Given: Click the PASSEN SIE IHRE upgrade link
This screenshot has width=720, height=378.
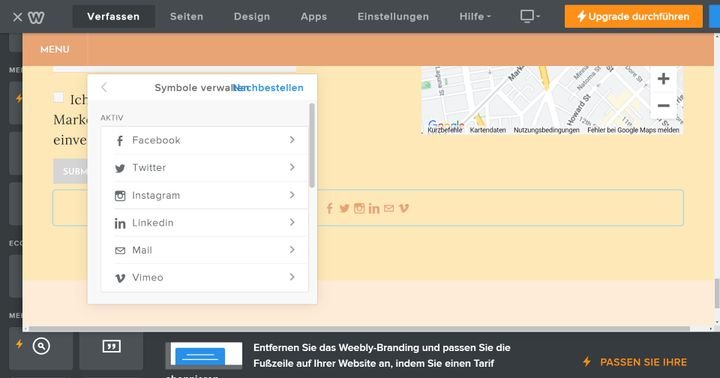Looking at the screenshot, I should [643, 362].
